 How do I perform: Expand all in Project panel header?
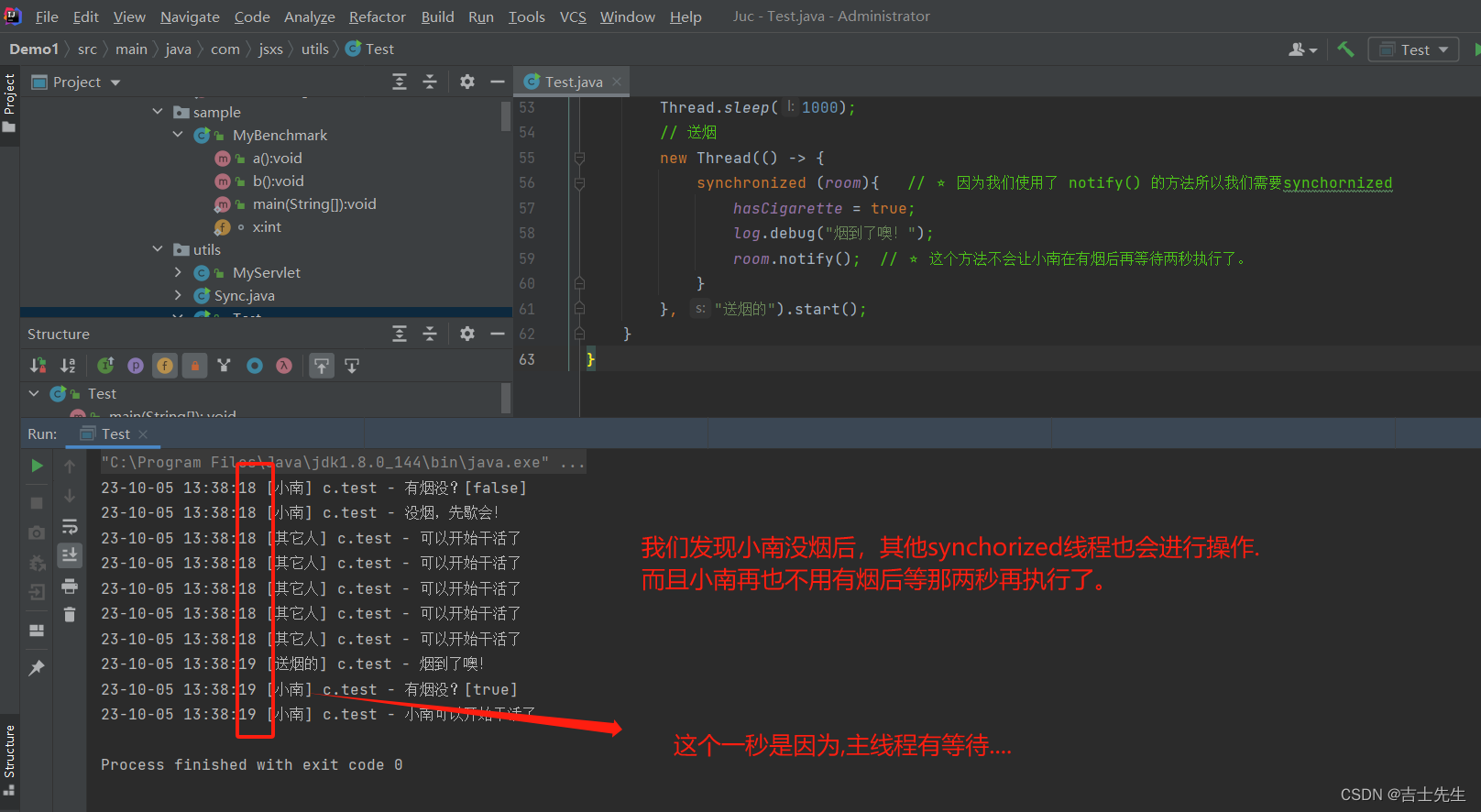(400, 82)
